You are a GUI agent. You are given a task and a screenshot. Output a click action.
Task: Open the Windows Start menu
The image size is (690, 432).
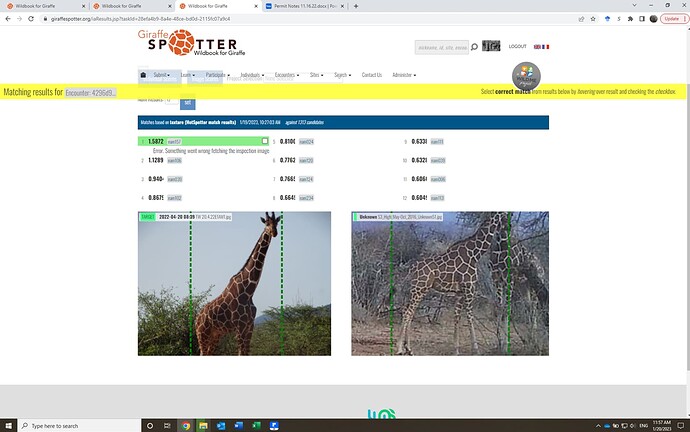point(8,425)
